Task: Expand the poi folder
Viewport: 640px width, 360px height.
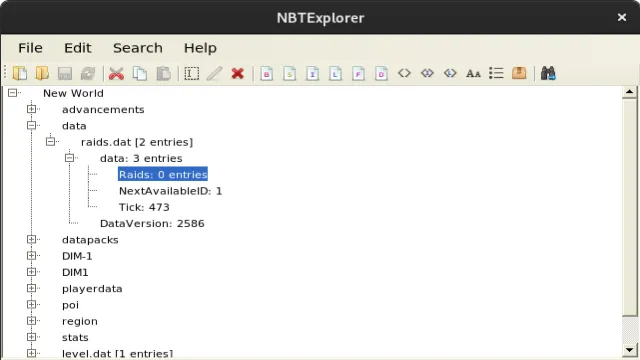Action: click(31, 304)
